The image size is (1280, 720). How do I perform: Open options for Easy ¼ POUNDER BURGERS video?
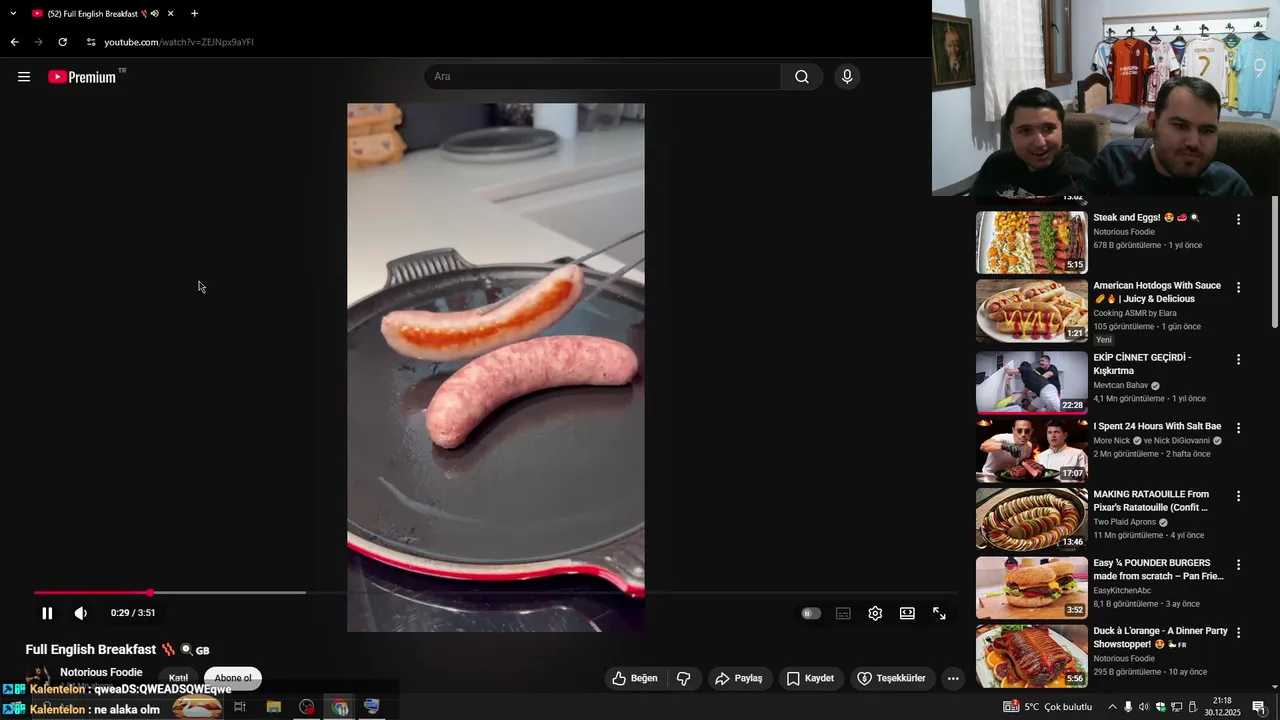tap(1238, 564)
